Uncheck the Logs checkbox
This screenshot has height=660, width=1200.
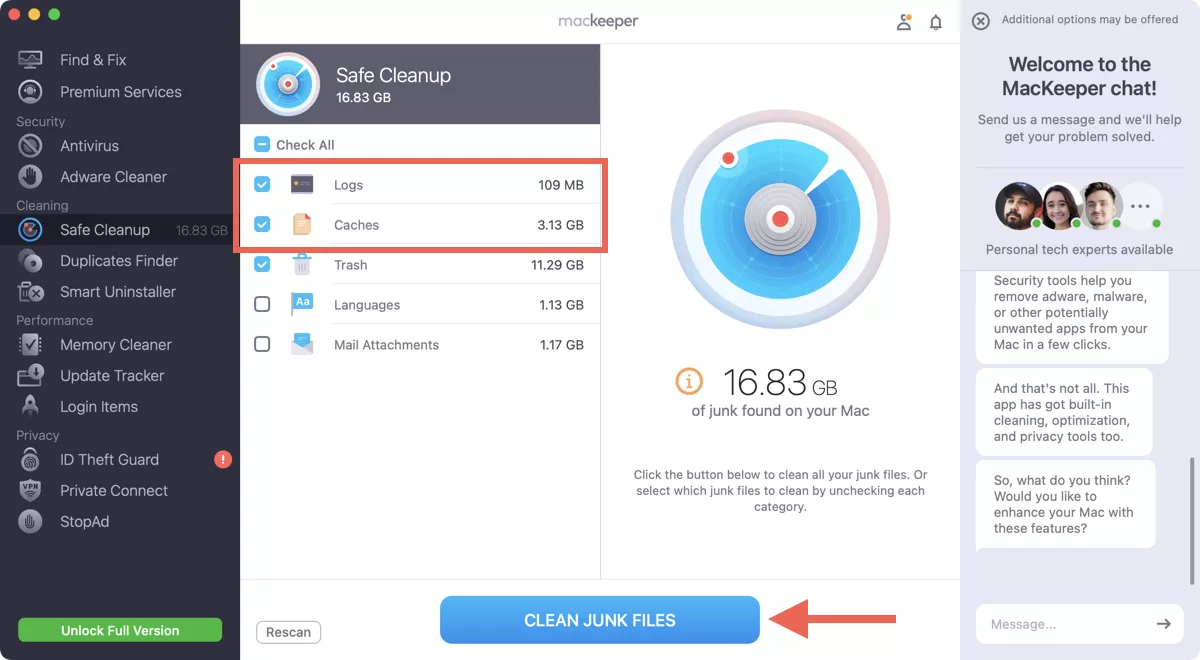pos(262,184)
